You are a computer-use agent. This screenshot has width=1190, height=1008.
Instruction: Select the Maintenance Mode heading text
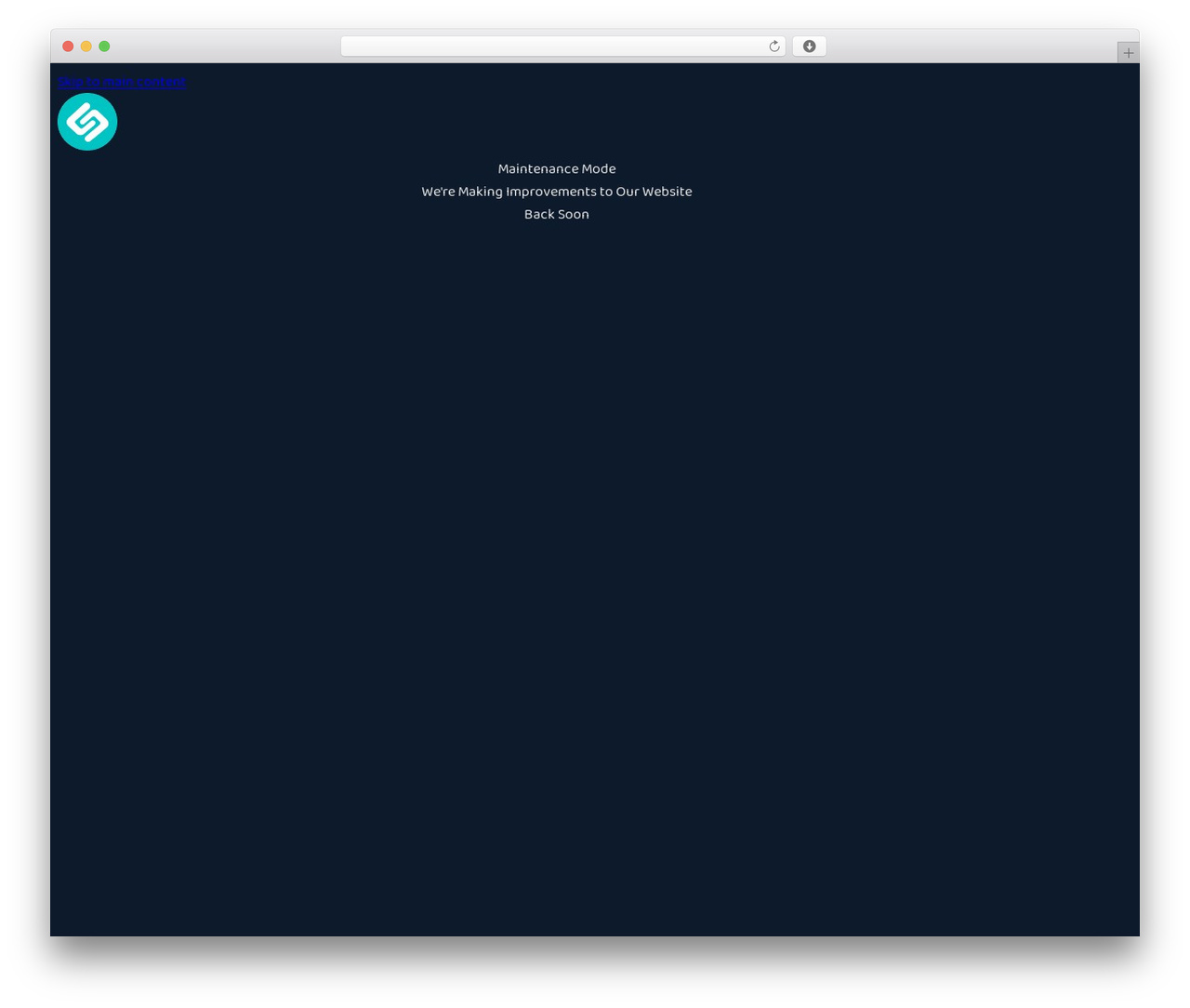[557, 169]
